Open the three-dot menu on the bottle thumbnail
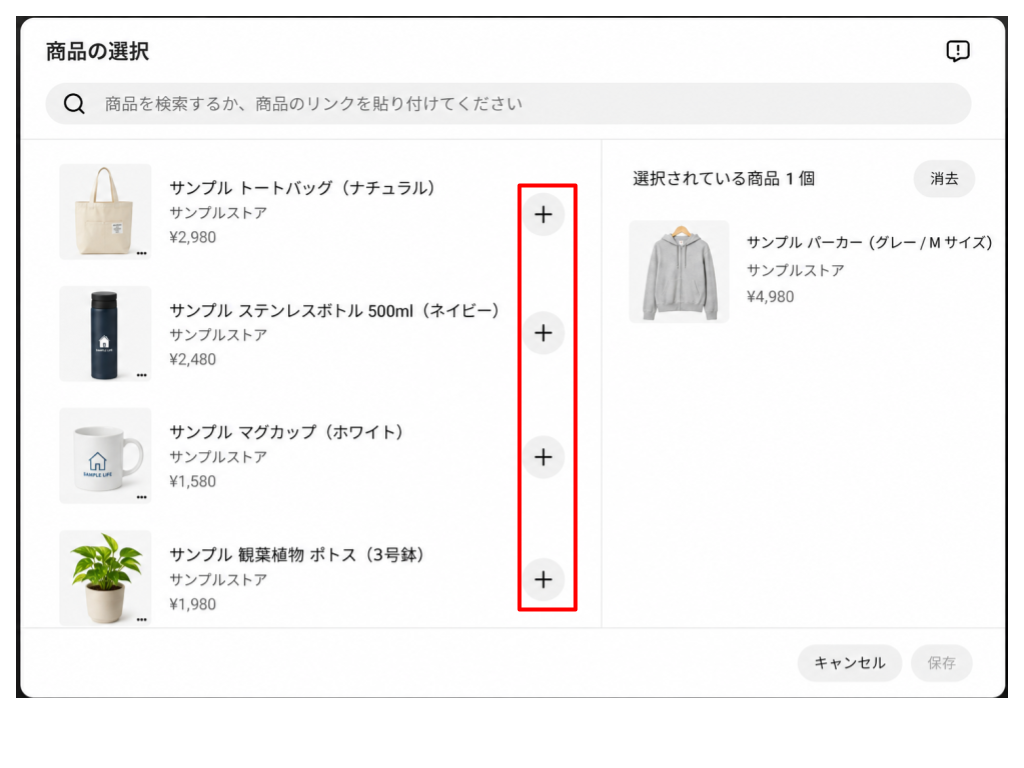This screenshot has height=768, width=1024. [142, 375]
